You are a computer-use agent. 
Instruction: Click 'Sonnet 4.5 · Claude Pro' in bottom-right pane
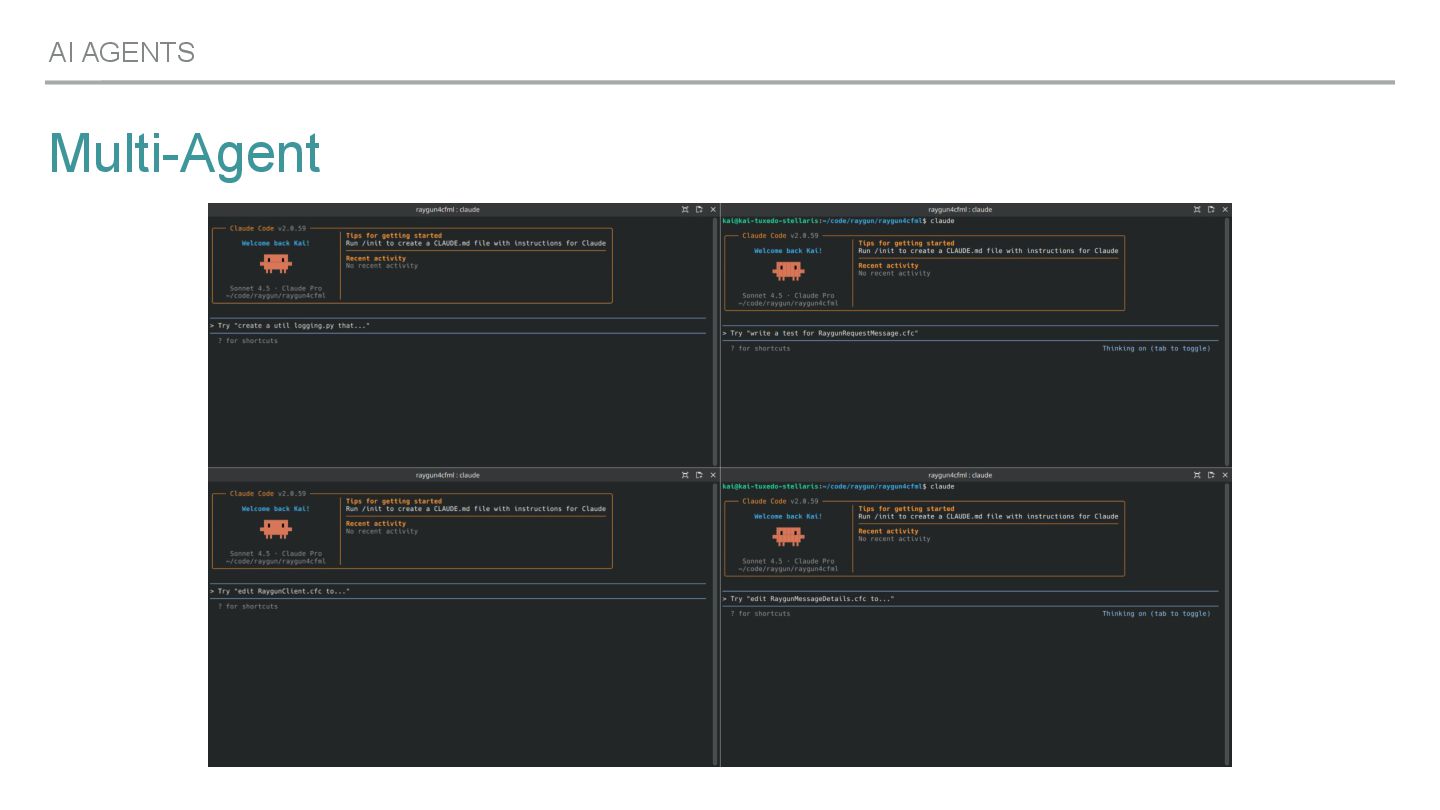pyautogui.click(x=788, y=561)
